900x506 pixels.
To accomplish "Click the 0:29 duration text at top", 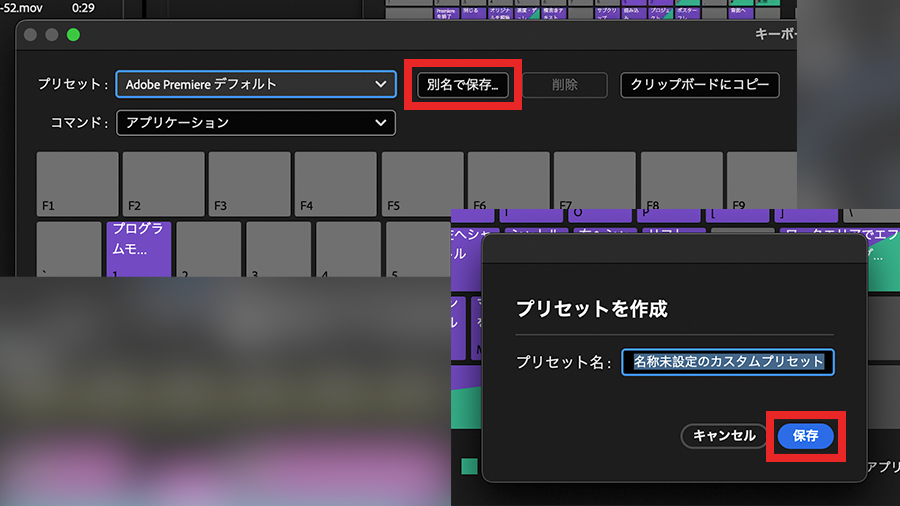I will tap(83, 8).
